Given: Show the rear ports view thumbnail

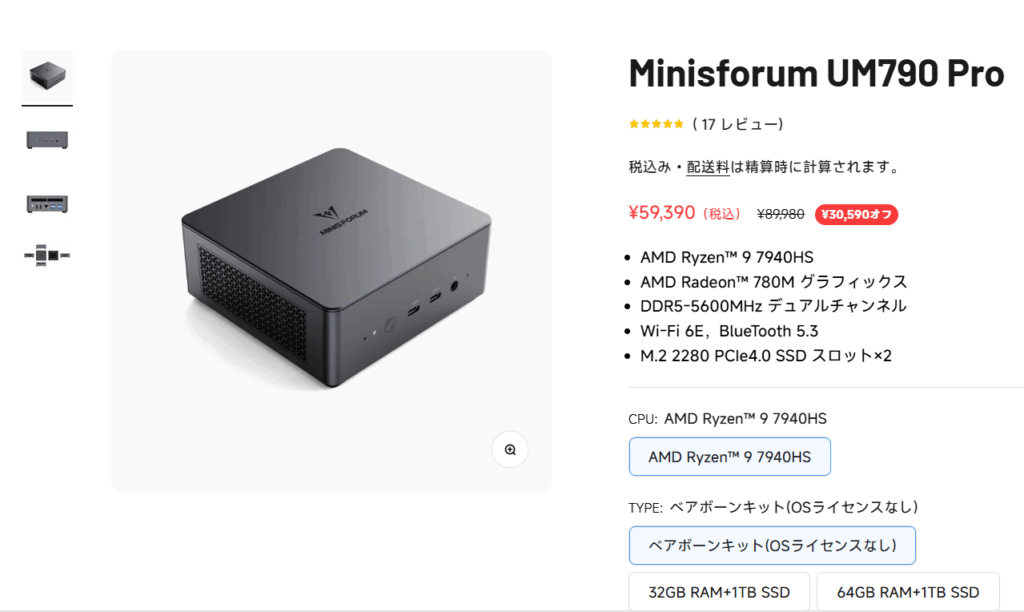Looking at the screenshot, I should [47, 202].
